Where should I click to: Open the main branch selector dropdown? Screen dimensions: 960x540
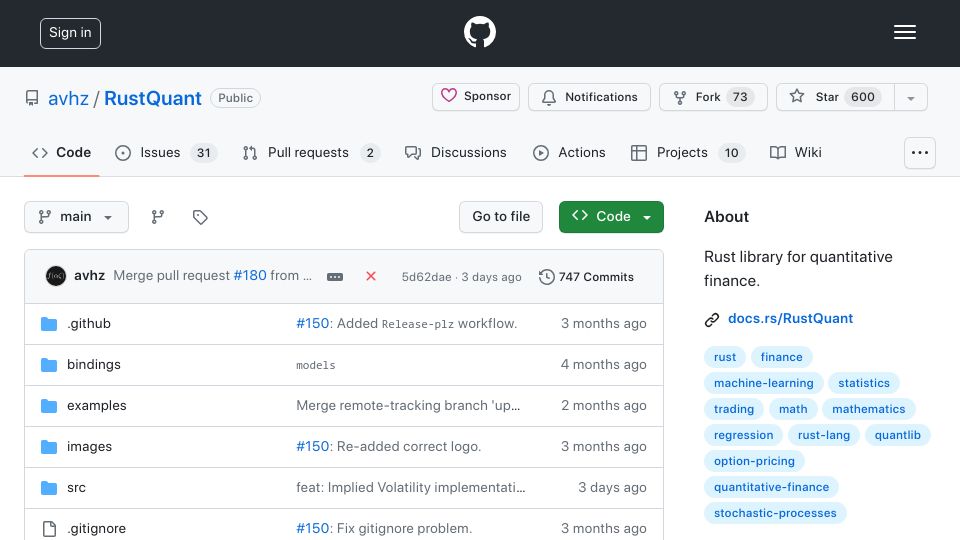pyautogui.click(x=77, y=217)
